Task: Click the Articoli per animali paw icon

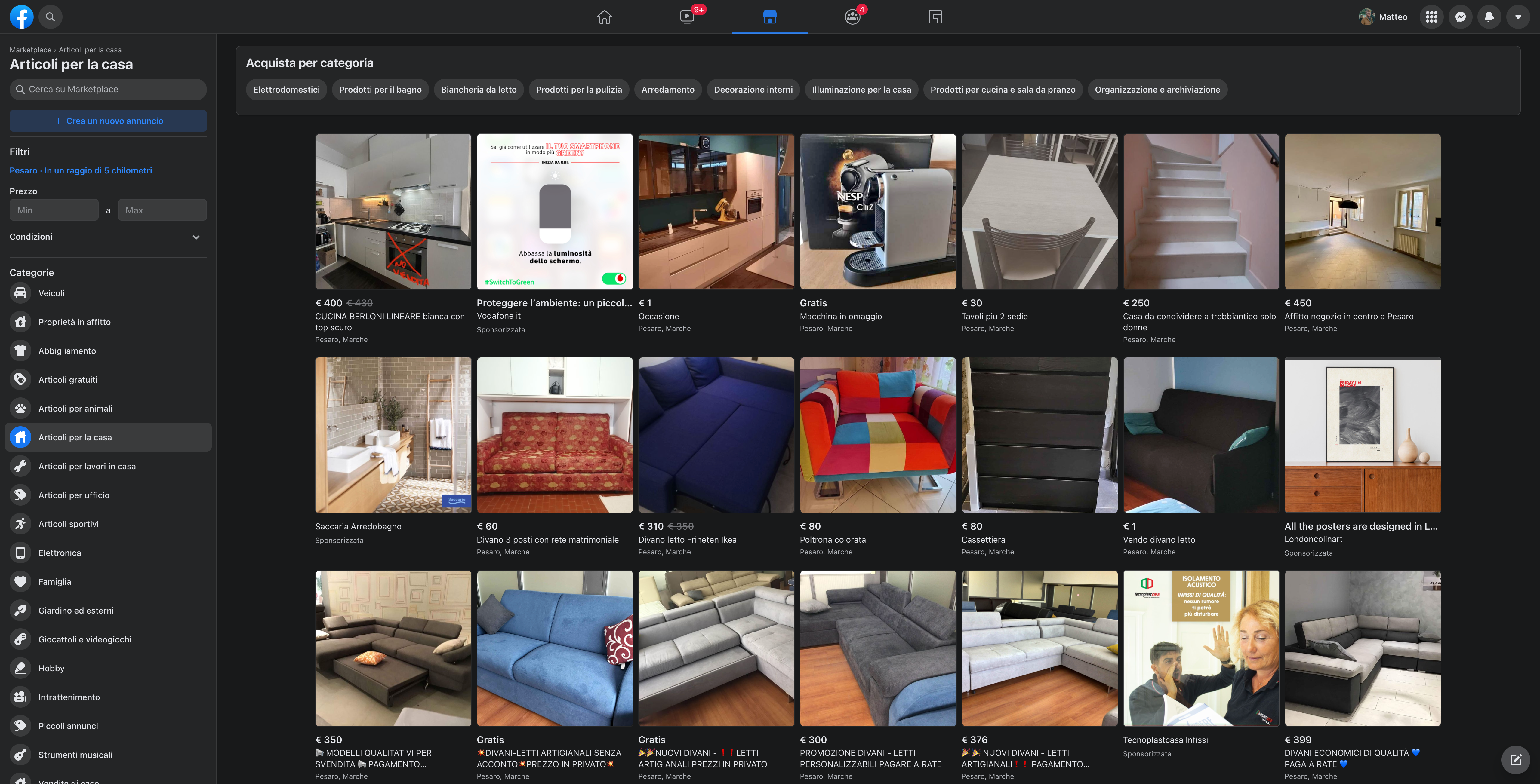Action: click(20, 409)
